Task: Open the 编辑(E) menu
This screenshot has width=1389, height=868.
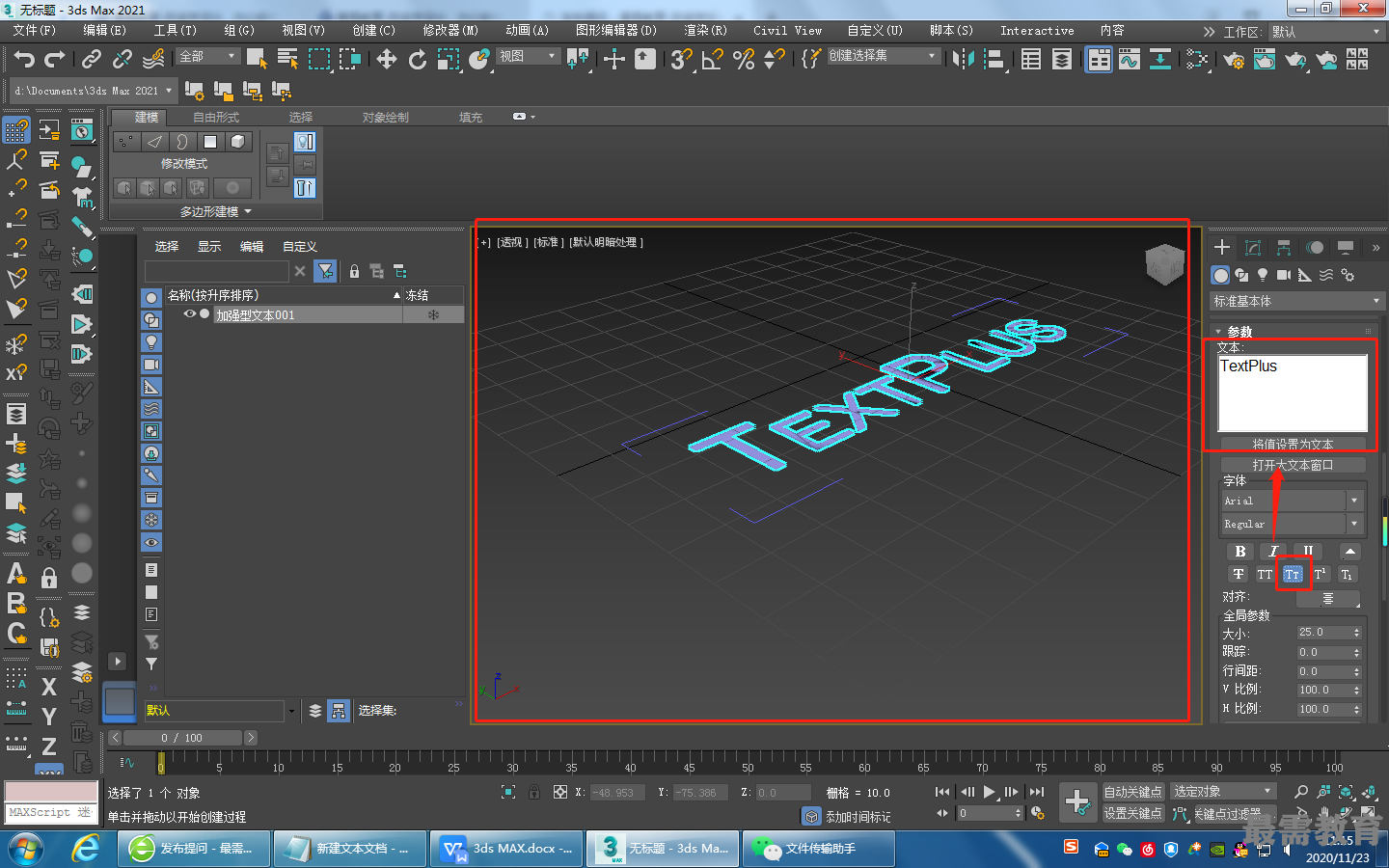Action: pyautogui.click(x=104, y=31)
